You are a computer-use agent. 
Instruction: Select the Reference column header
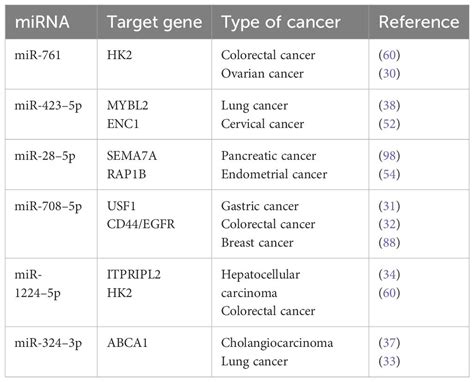[x=419, y=22]
